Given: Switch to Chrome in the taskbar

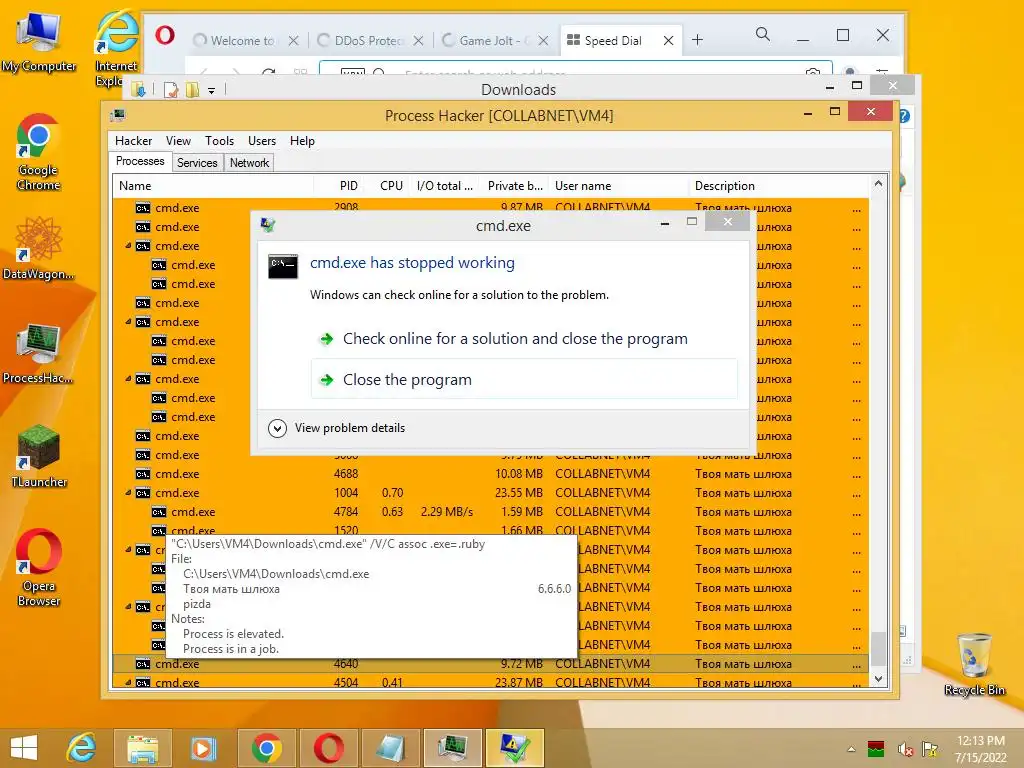Looking at the screenshot, I should pos(266,748).
